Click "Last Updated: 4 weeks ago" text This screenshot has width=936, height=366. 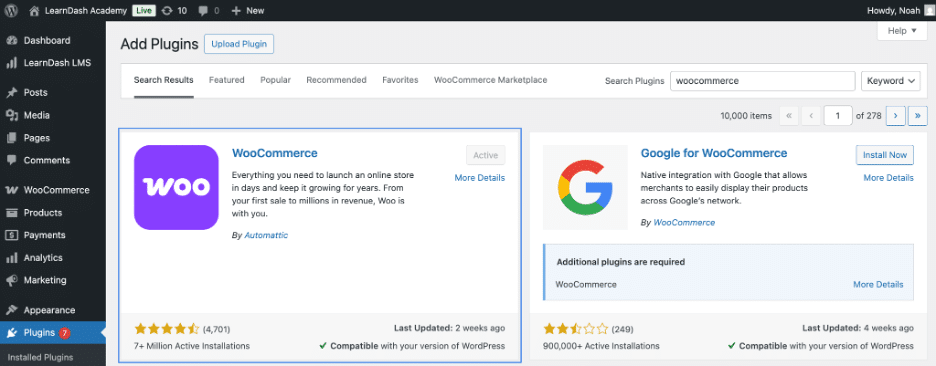(x=858, y=328)
